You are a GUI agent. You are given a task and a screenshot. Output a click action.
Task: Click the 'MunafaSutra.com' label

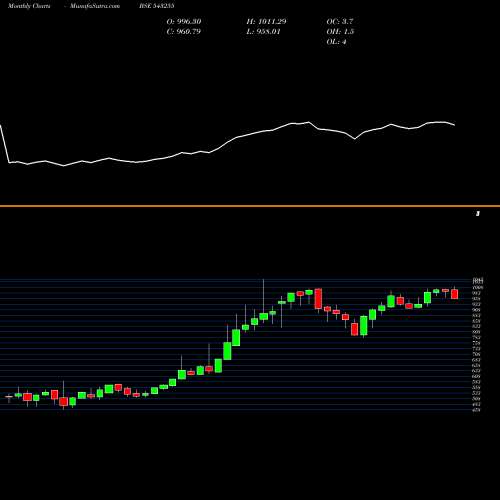point(95,6)
